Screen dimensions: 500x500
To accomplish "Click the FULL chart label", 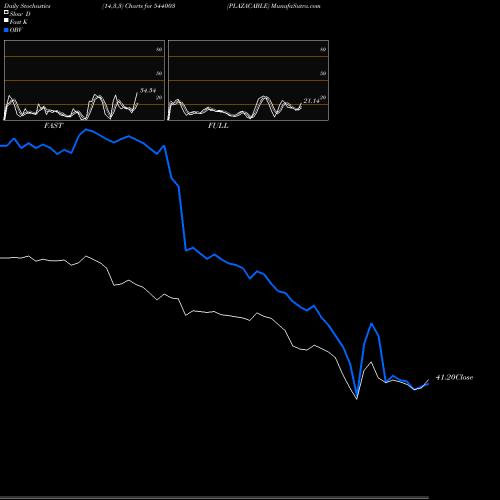I will click(x=218, y=126).
